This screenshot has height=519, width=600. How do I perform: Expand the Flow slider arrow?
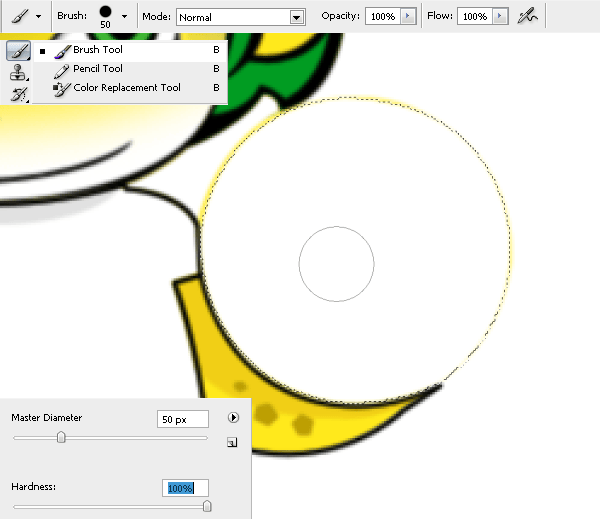pyautogui.click(x=500, y=17)
